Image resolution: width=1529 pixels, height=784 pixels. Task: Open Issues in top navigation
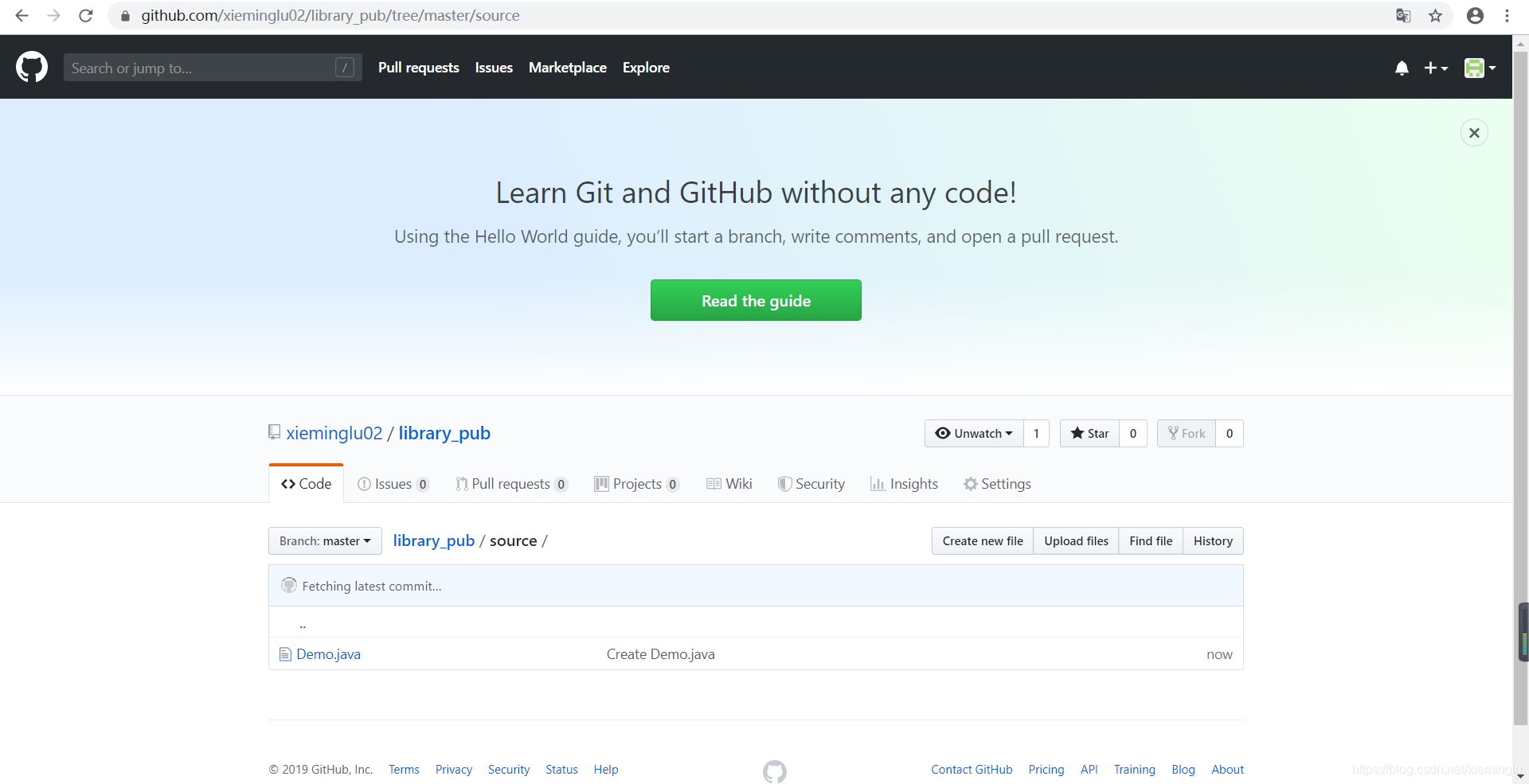click(494, 68)
